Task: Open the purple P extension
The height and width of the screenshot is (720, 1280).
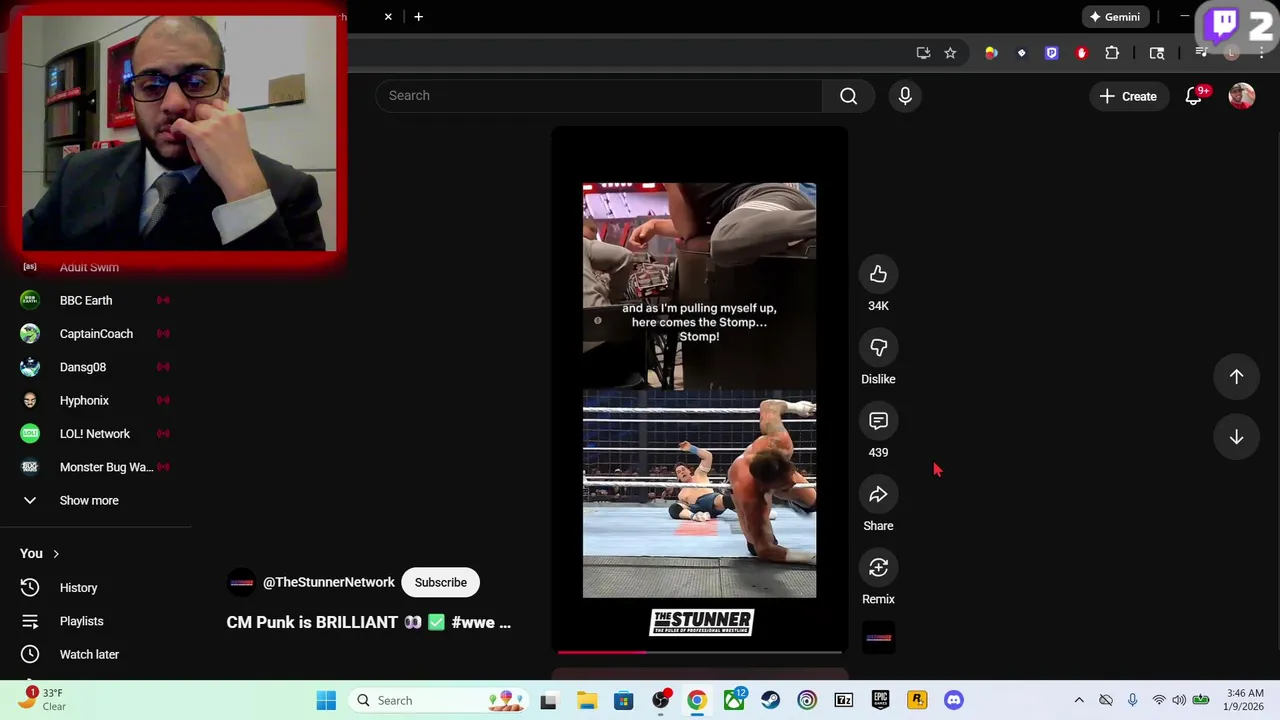Action: tap(1051, 53)
